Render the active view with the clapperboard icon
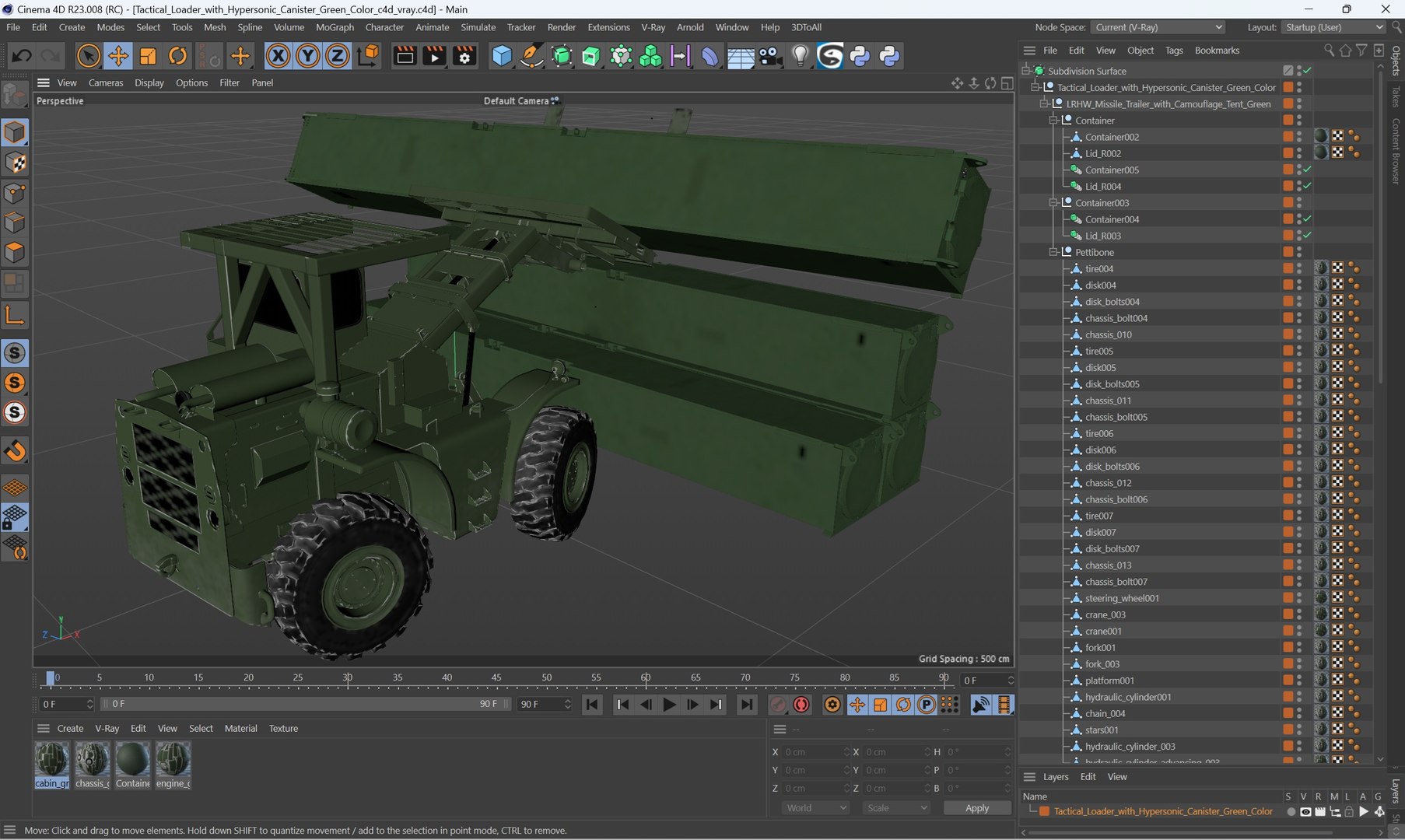 pos(405,56)
